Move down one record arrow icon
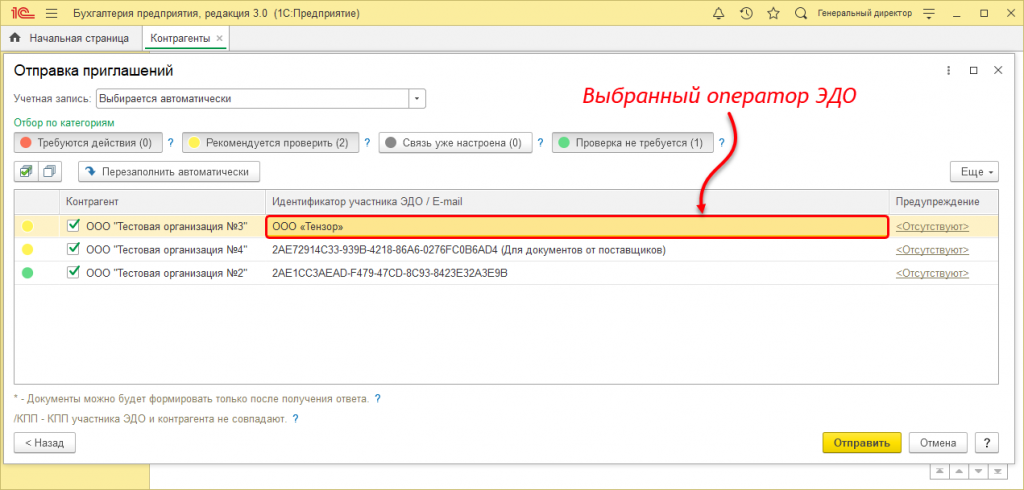This screenshot has height=490, width=1024. (x=977, y=472)
